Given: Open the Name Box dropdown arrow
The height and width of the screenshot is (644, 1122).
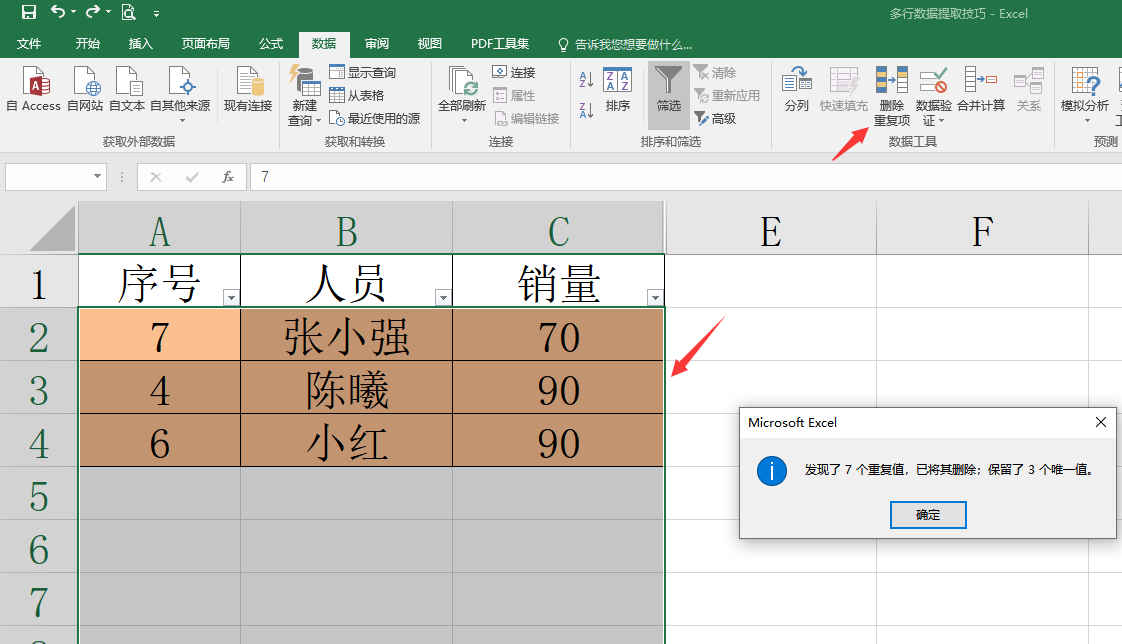Looking at the screenshot, I should coord(97,176).
